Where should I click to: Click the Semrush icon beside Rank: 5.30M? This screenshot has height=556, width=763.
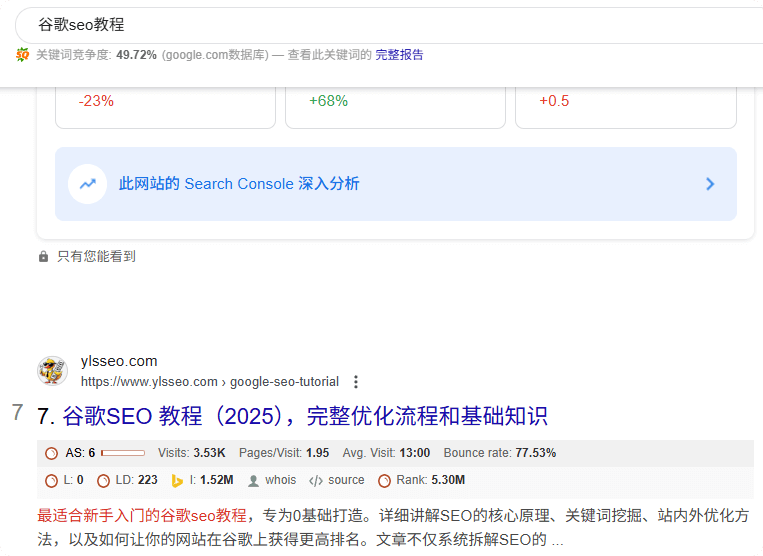[384, 481]
